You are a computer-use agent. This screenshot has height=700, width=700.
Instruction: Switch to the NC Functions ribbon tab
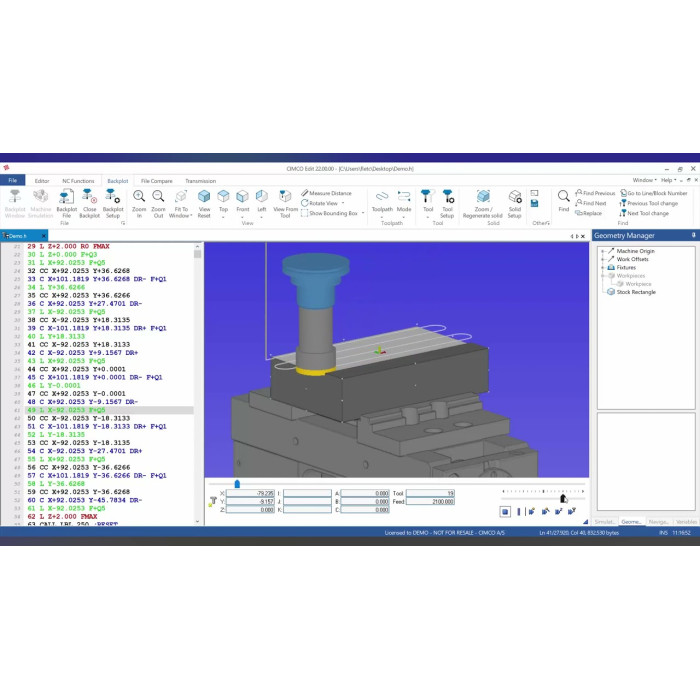click(76, 181)
